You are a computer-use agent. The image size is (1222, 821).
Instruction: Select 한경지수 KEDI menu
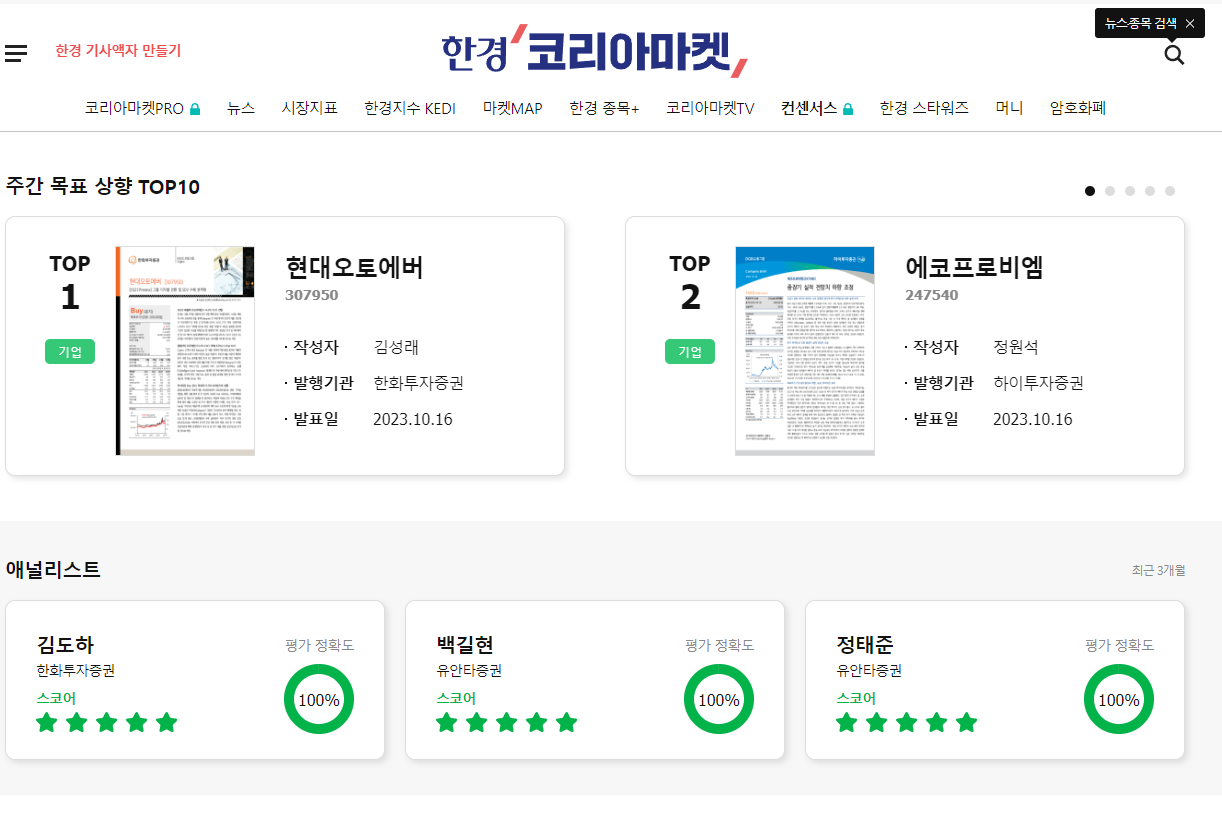click(x=410, y=108)
